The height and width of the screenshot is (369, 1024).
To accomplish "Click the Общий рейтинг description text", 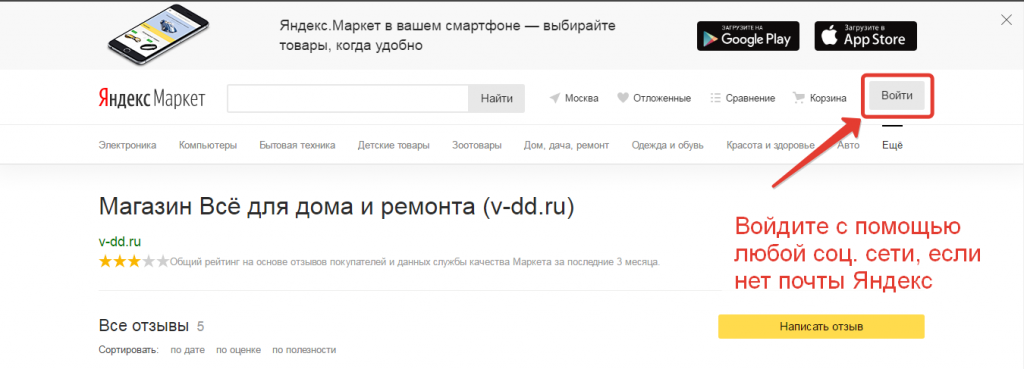I will (x=415, y=263).
